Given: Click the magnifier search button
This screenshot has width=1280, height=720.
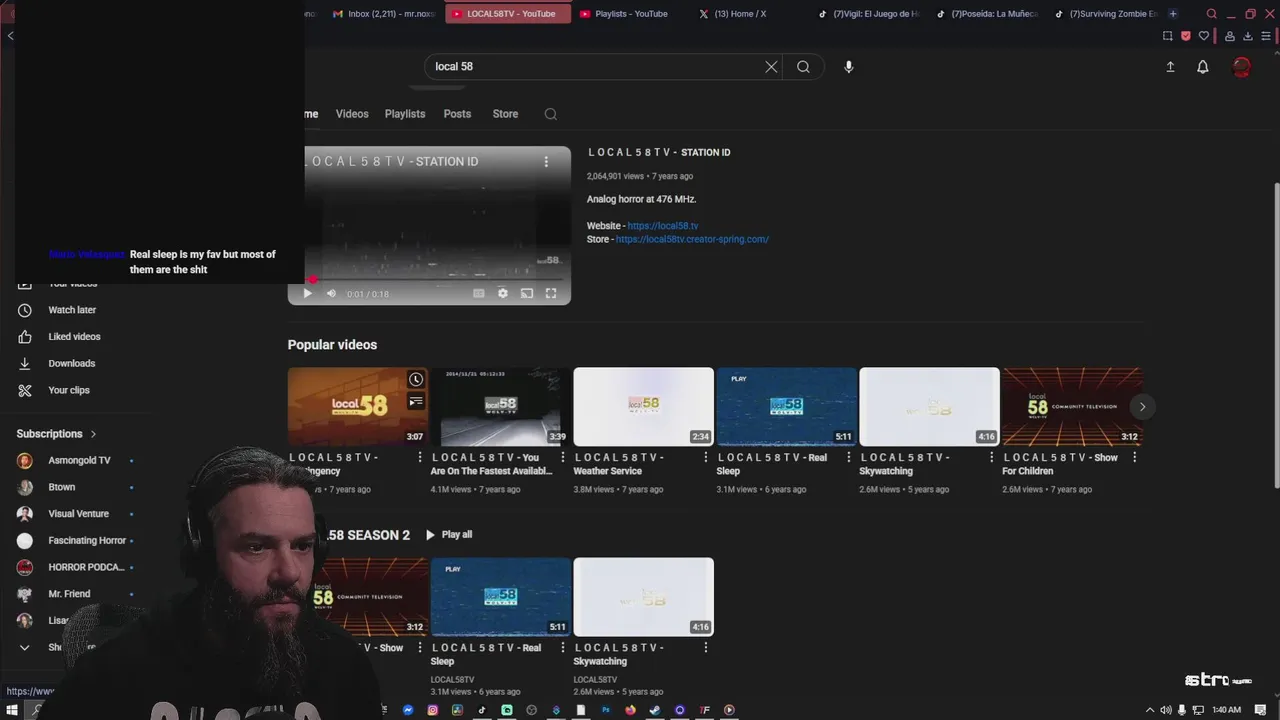Looking at the screenshot, I should (x=803, y=67).
